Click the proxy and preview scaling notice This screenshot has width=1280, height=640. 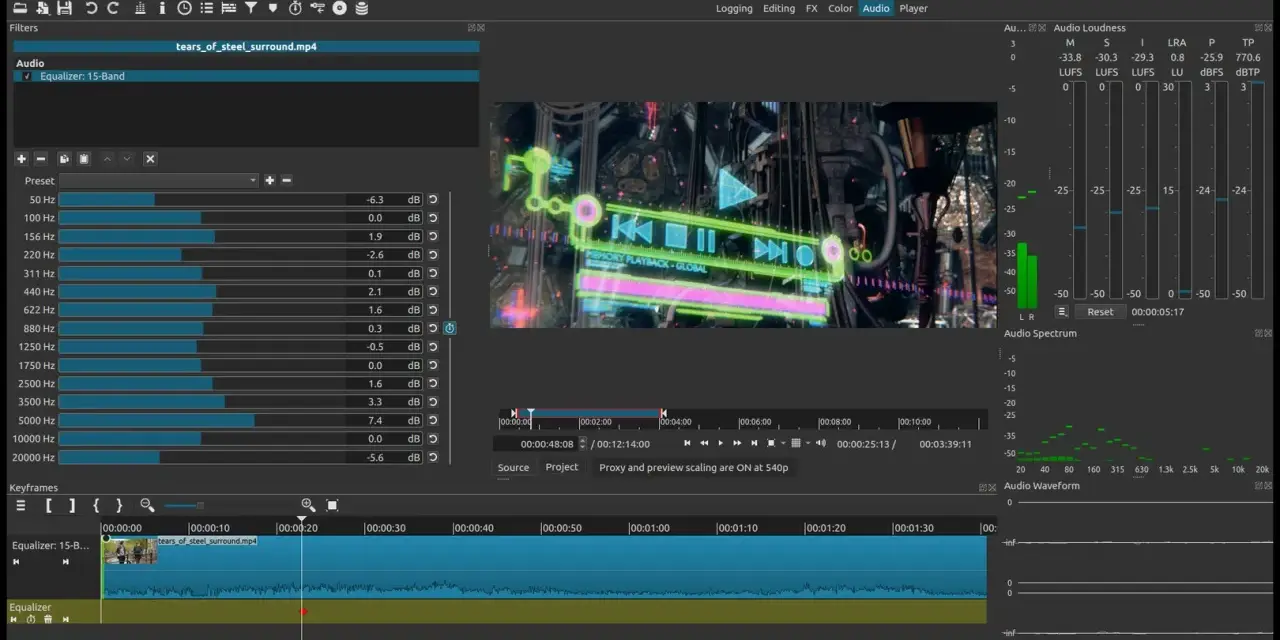tap(694, 467)
